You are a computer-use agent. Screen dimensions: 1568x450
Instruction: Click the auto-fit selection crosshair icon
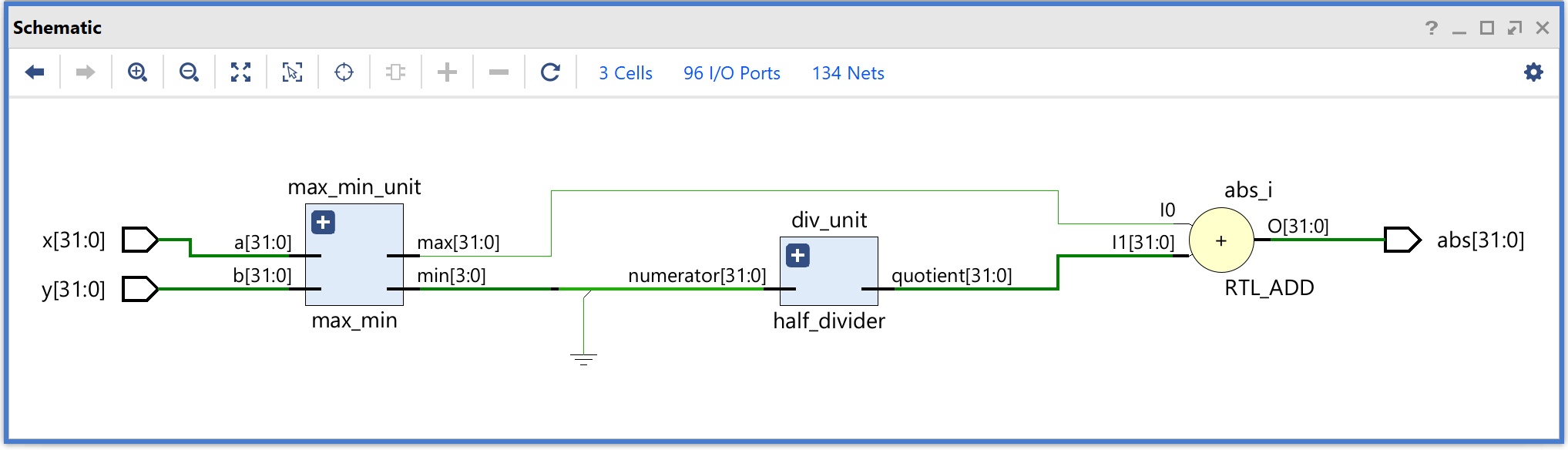344,72
